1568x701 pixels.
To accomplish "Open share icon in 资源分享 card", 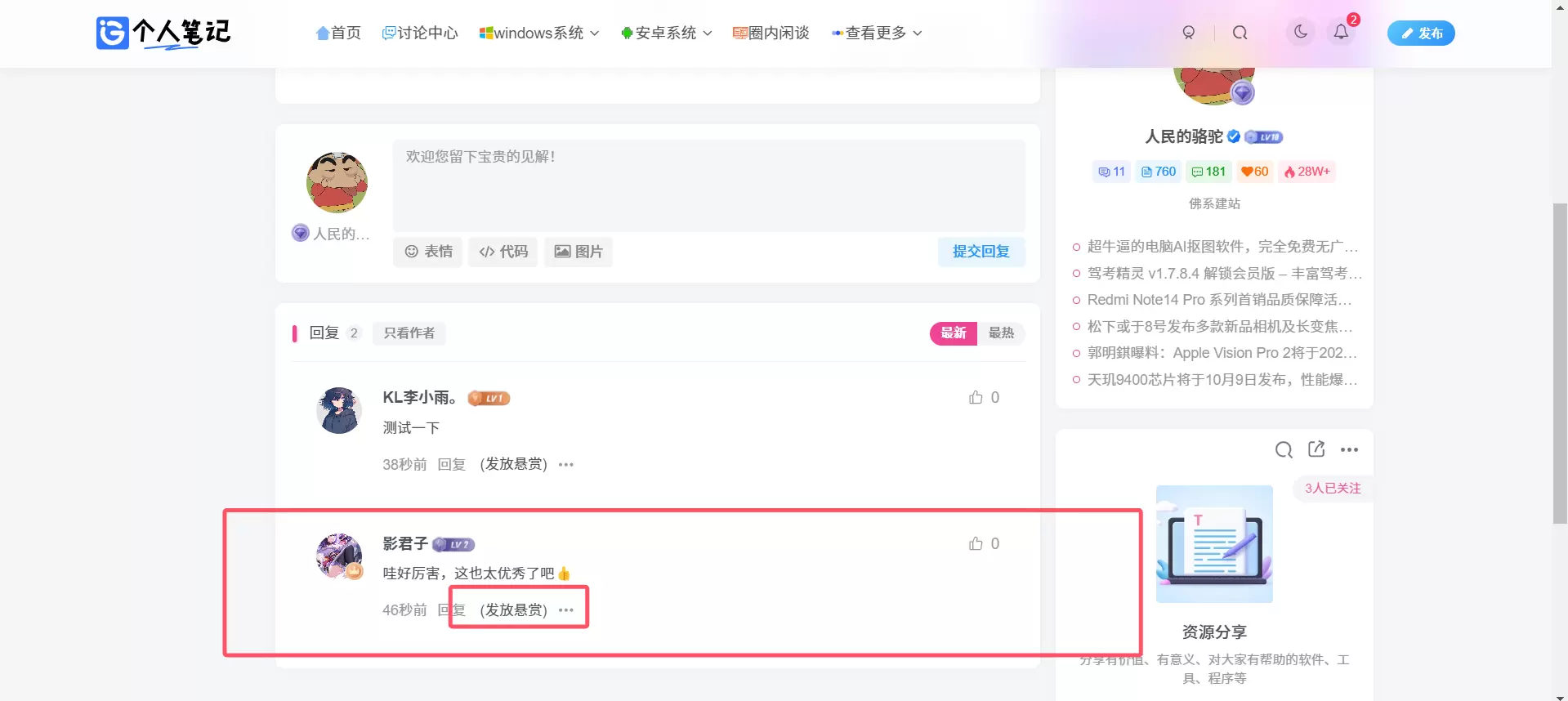I will (x=1316, y=449).
